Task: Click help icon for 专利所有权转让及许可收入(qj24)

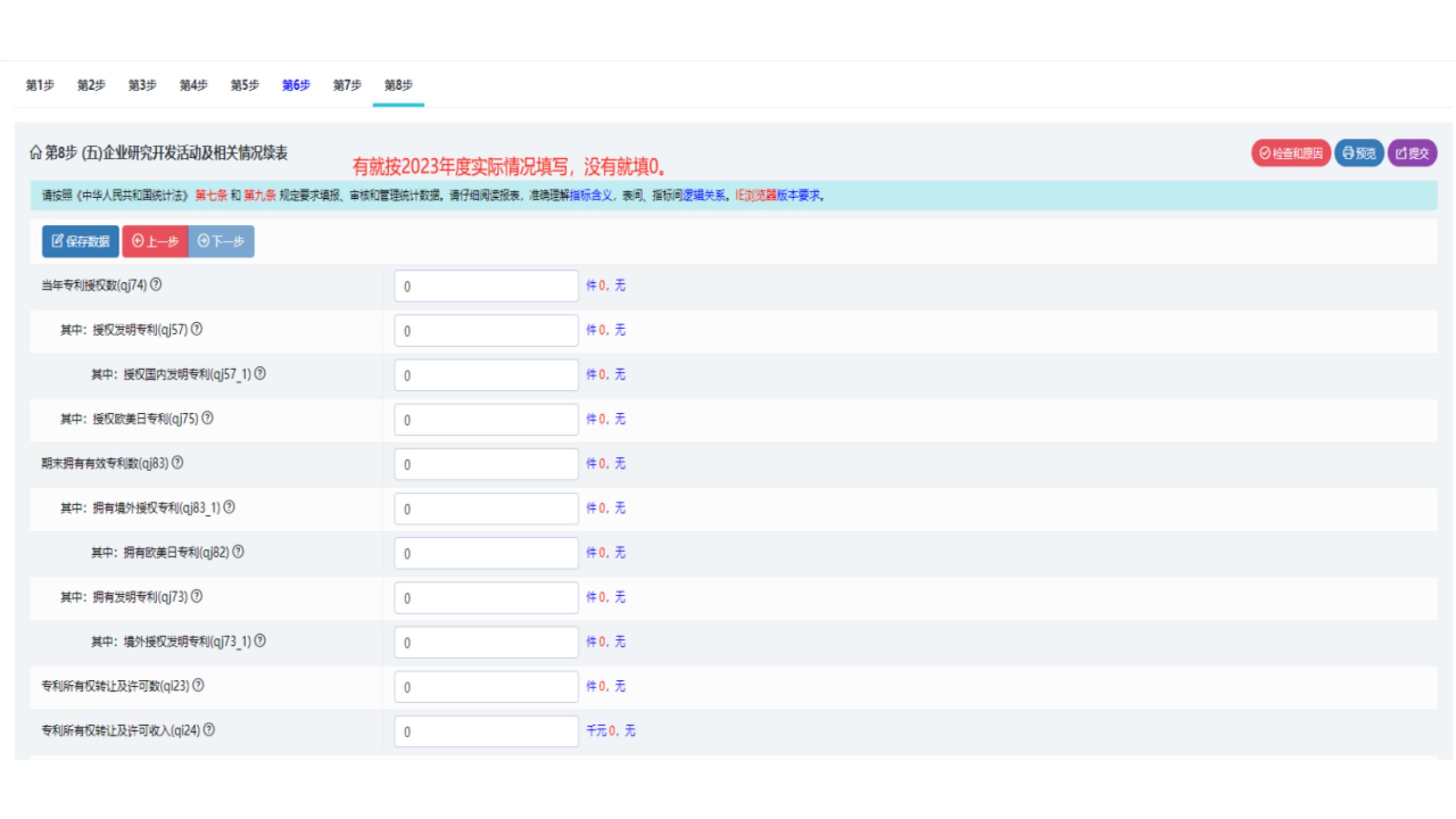Action: (209, 730)
